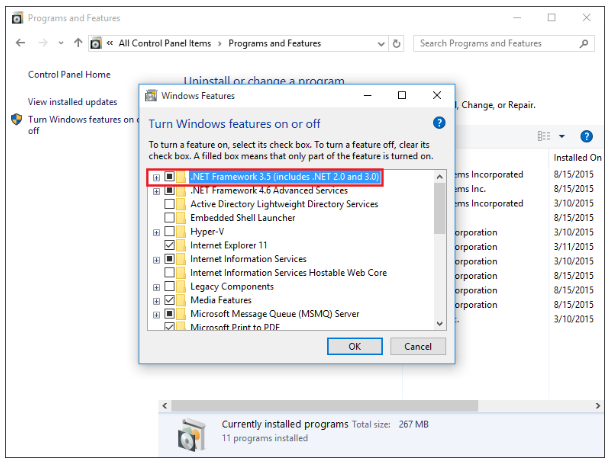The height and width of the screenshot is (467, 615).
Task: Click the Embedded Shell Launcher folder icon
Action: (181, 218)
